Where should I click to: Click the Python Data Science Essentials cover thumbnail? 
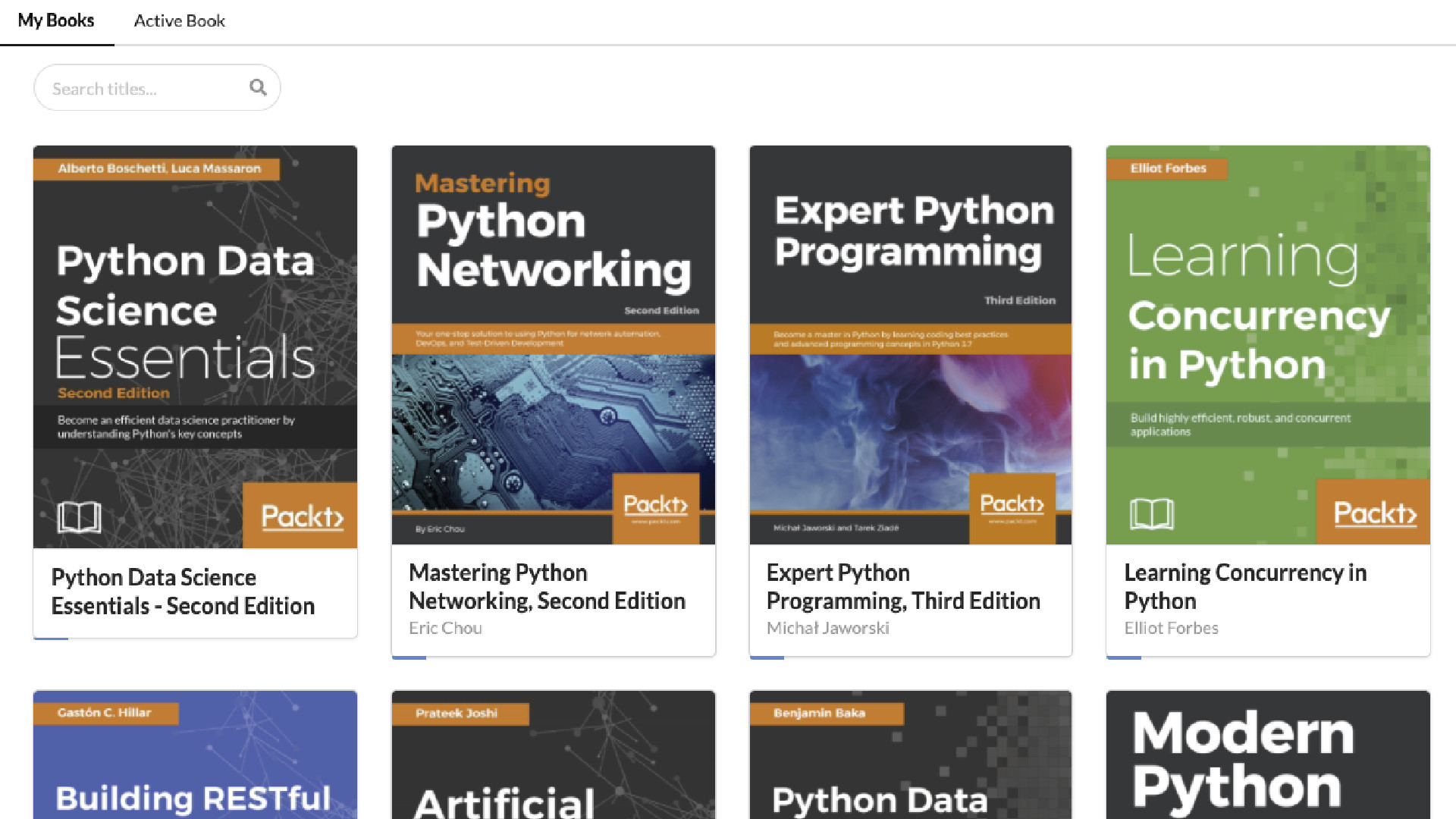pyautogui.click(x=195, y=345)
